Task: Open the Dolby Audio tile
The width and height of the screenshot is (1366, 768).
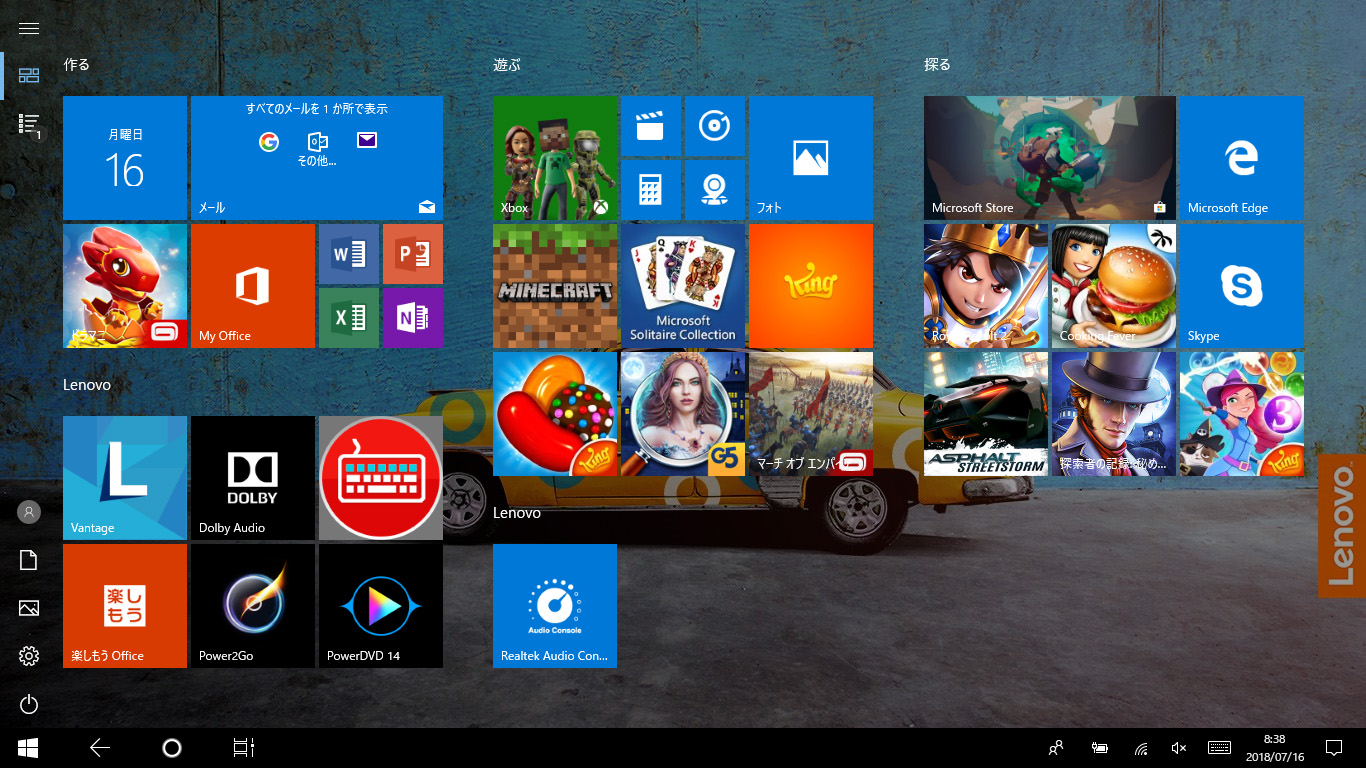Action: (x=253, y=478)
